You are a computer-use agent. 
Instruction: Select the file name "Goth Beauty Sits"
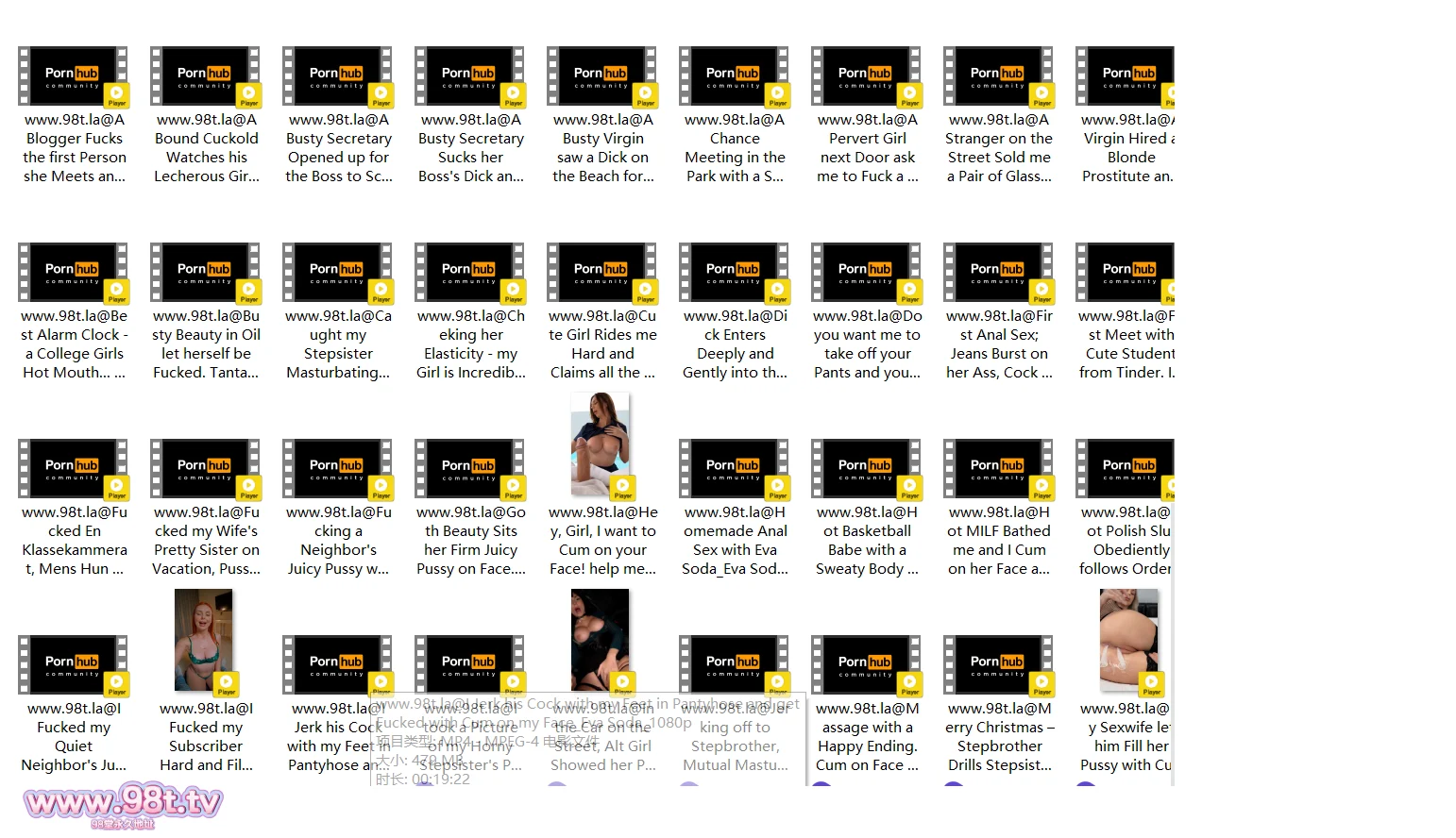(x=470, y=541)
